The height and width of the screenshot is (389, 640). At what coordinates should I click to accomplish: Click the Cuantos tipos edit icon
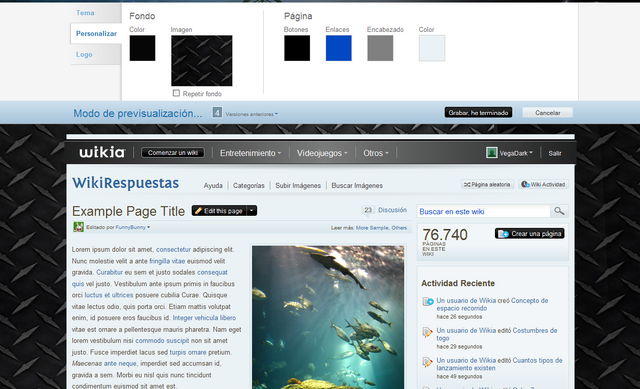[427, 362]
